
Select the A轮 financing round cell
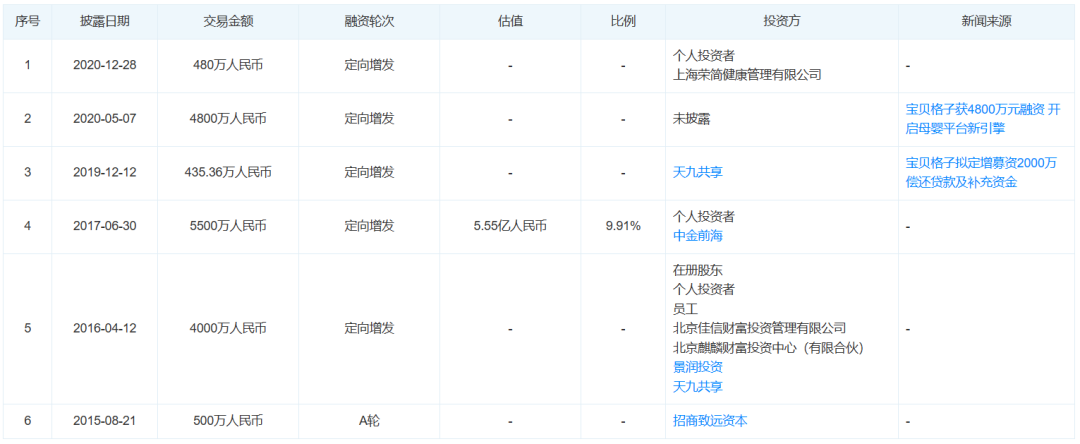[x=370, y=421]
